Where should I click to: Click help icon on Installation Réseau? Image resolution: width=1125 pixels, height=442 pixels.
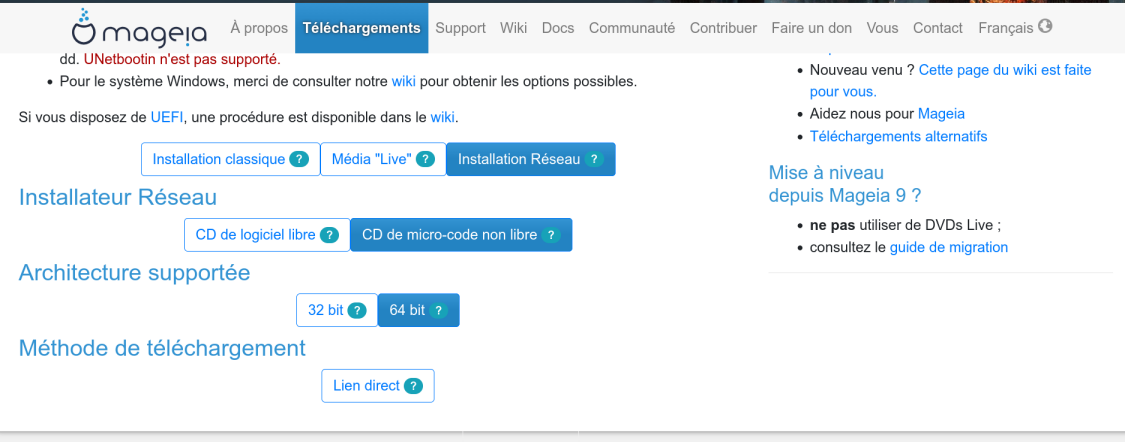tap(593, 159)
